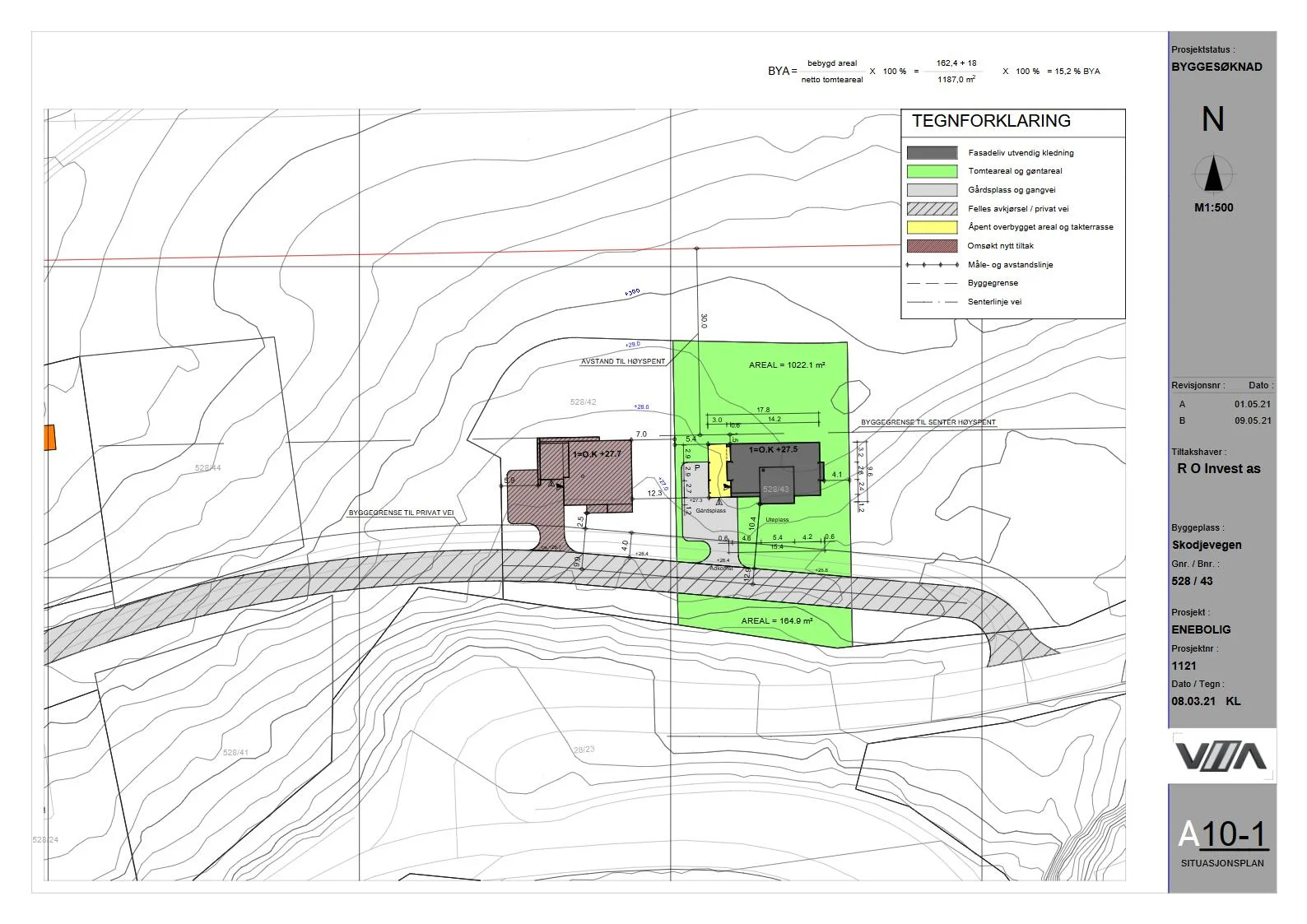
Task: Click the ENEBOLIG project text
Action: coord(1201,629)
